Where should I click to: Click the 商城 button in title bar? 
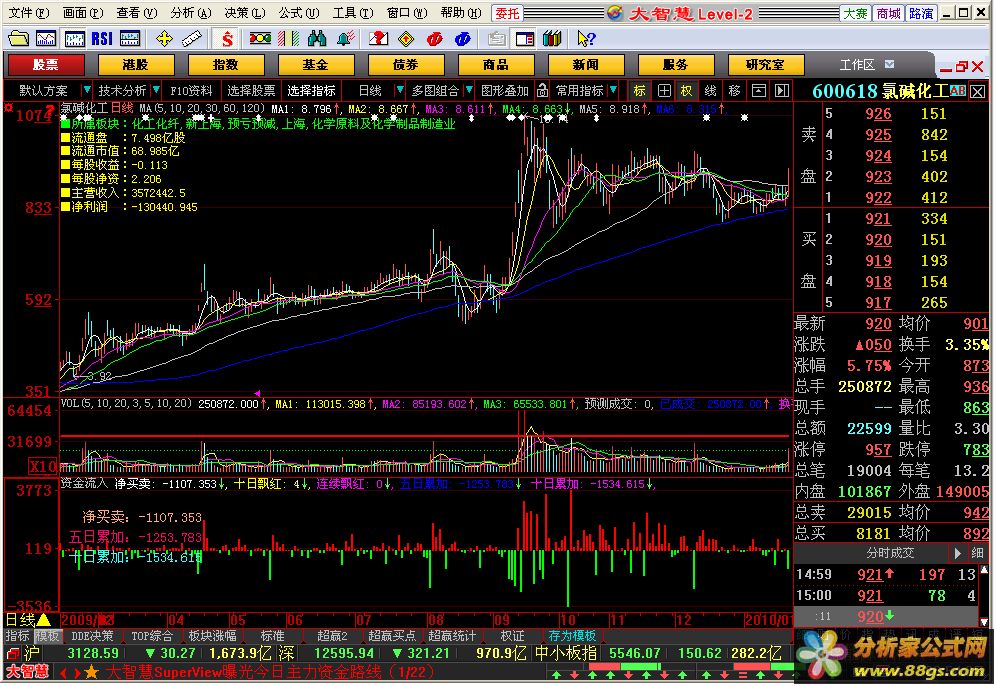pyautogui.click(x=888, y=13)
